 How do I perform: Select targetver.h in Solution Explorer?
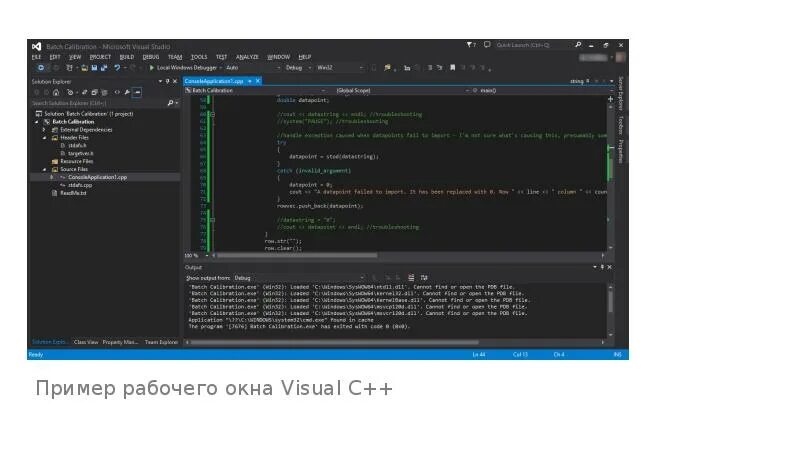80,154
